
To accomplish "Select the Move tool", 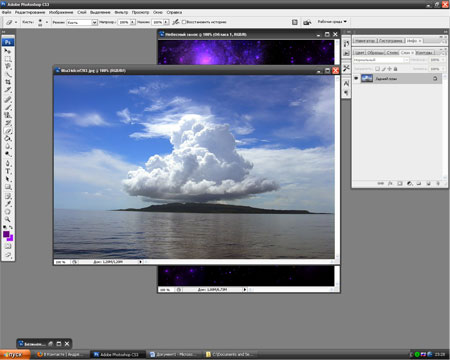I will pos(8,51).
